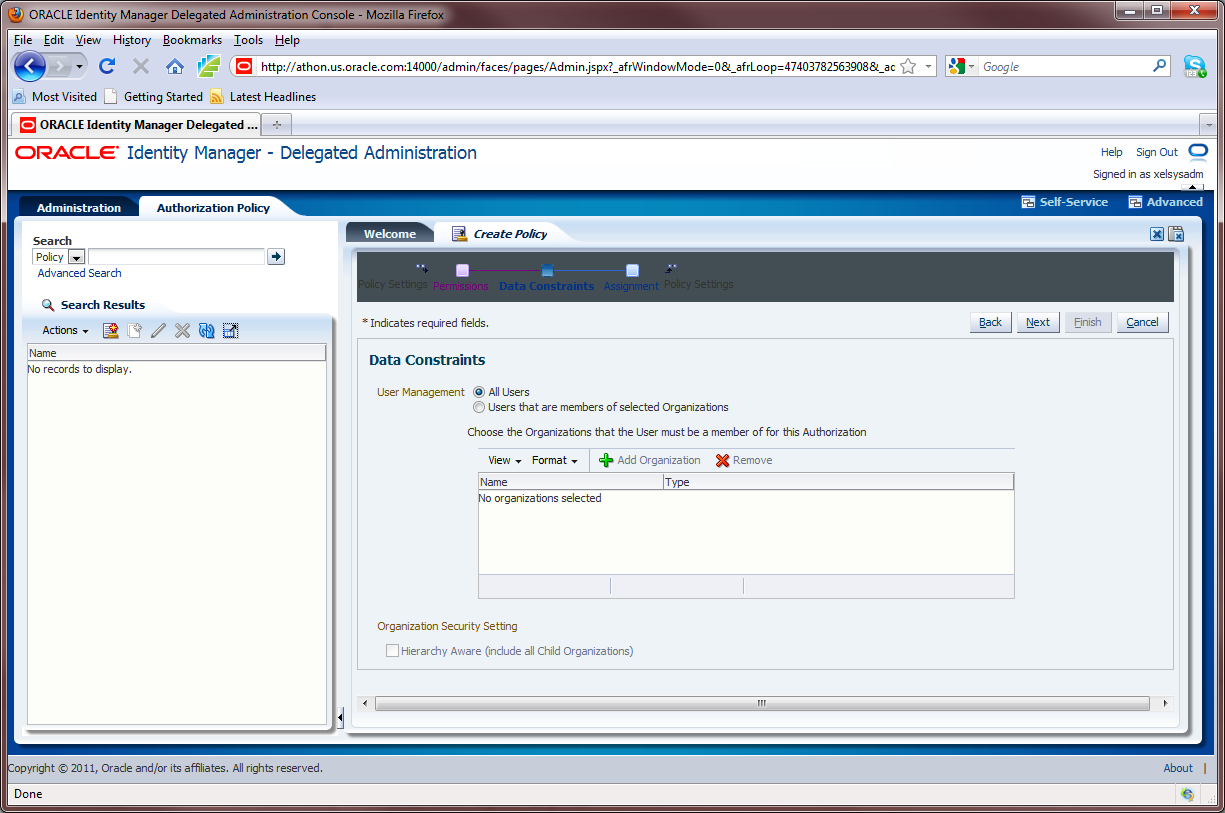
Task: Cancel the Create Policy wizard
Action: [x=1142, y=322]
